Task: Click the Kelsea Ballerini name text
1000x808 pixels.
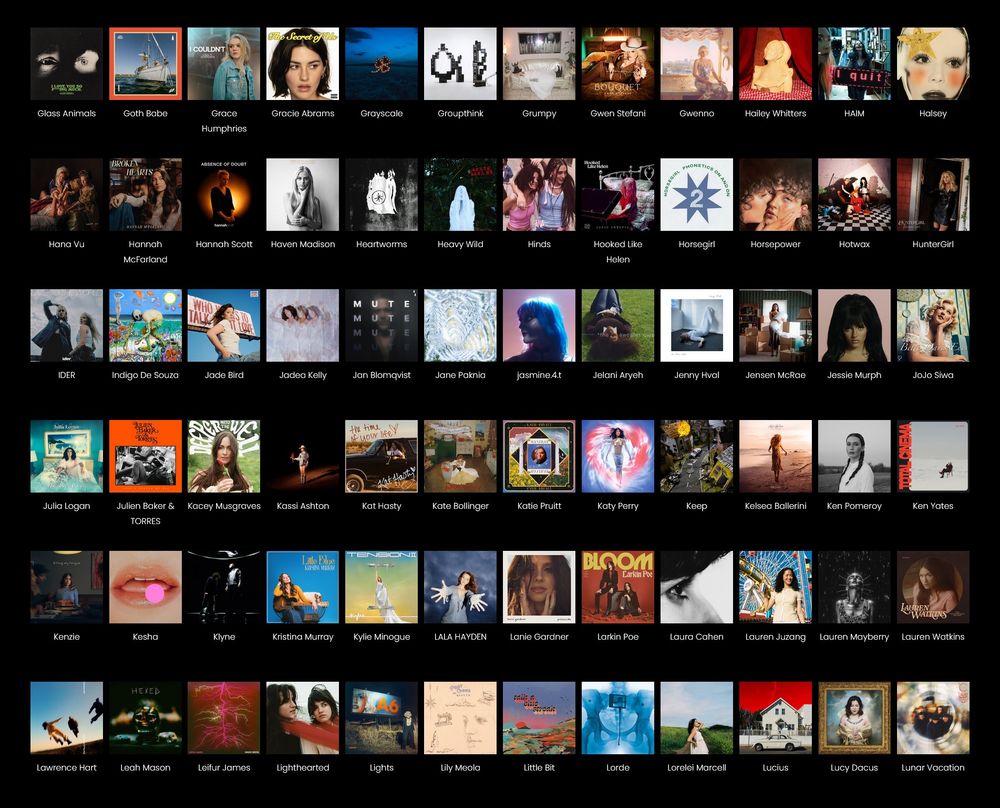Action: 776,506
